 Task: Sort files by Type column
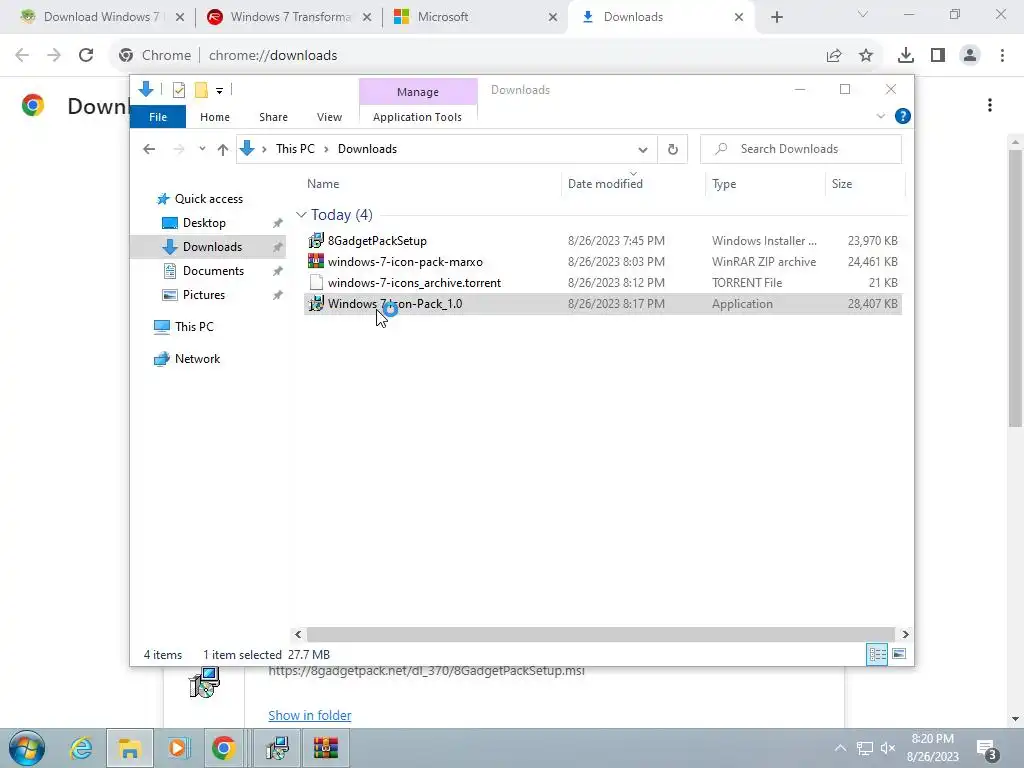[724, 184]
